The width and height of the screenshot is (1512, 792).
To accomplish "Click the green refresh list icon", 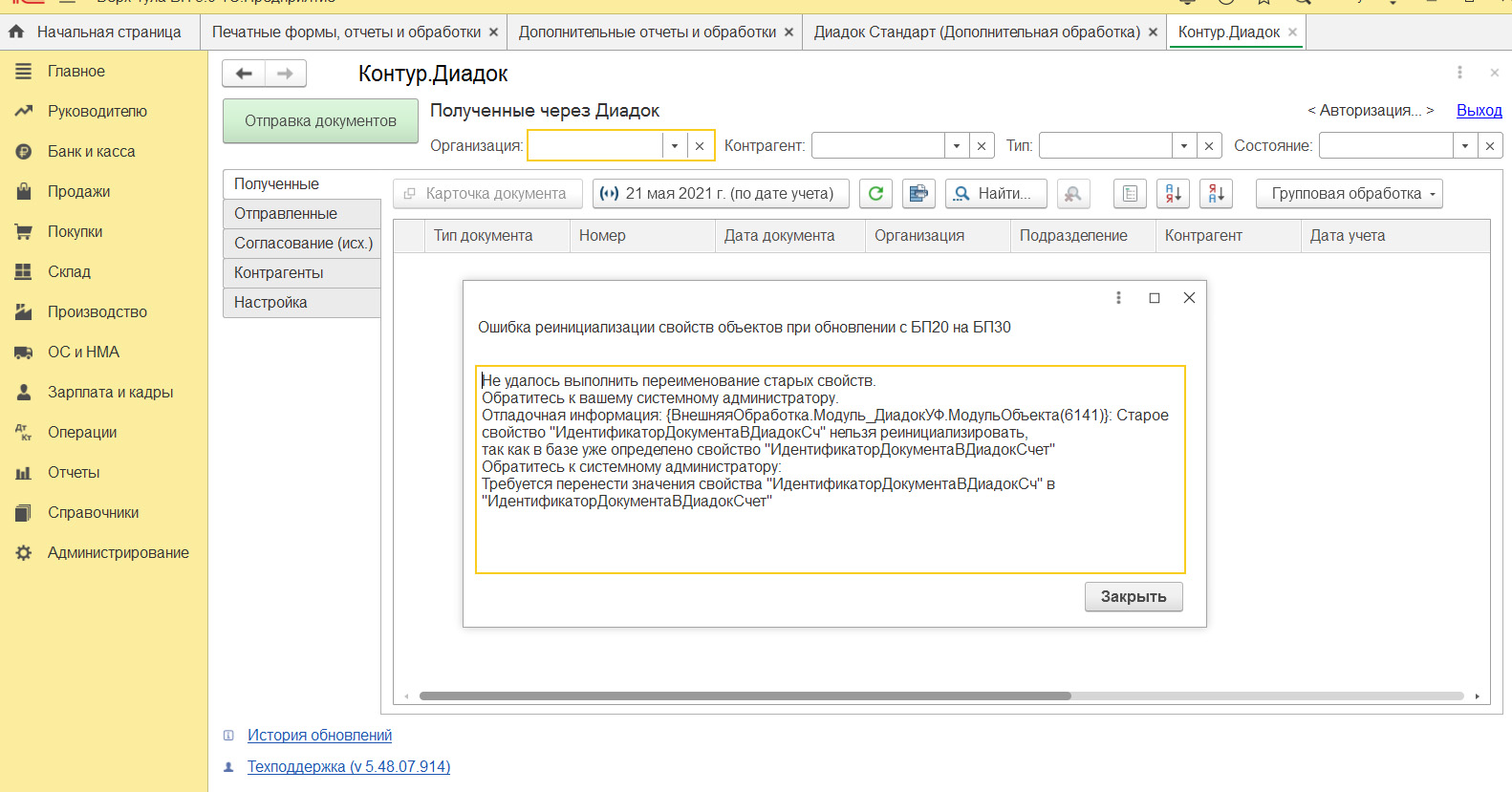I will click(875, 194).
